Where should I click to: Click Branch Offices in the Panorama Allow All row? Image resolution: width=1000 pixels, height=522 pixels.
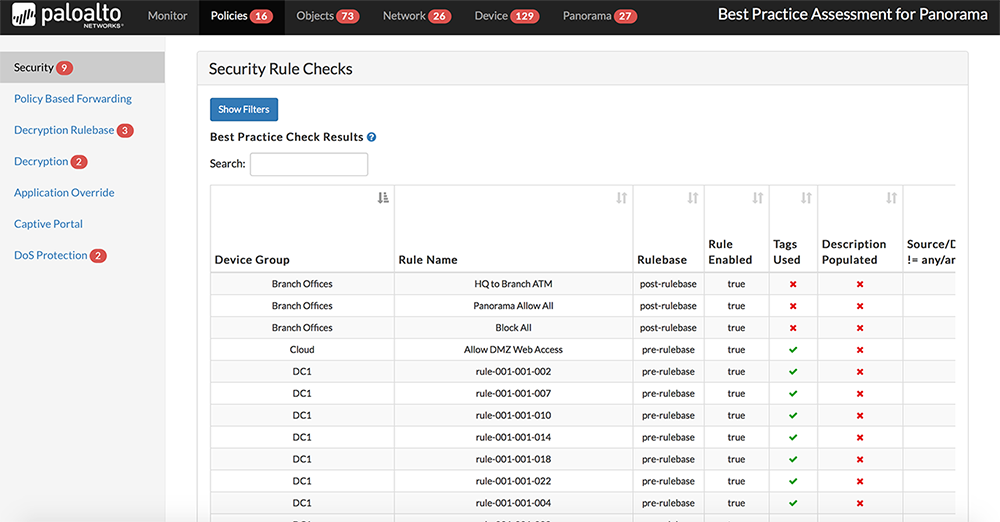(x=302, y=306)
